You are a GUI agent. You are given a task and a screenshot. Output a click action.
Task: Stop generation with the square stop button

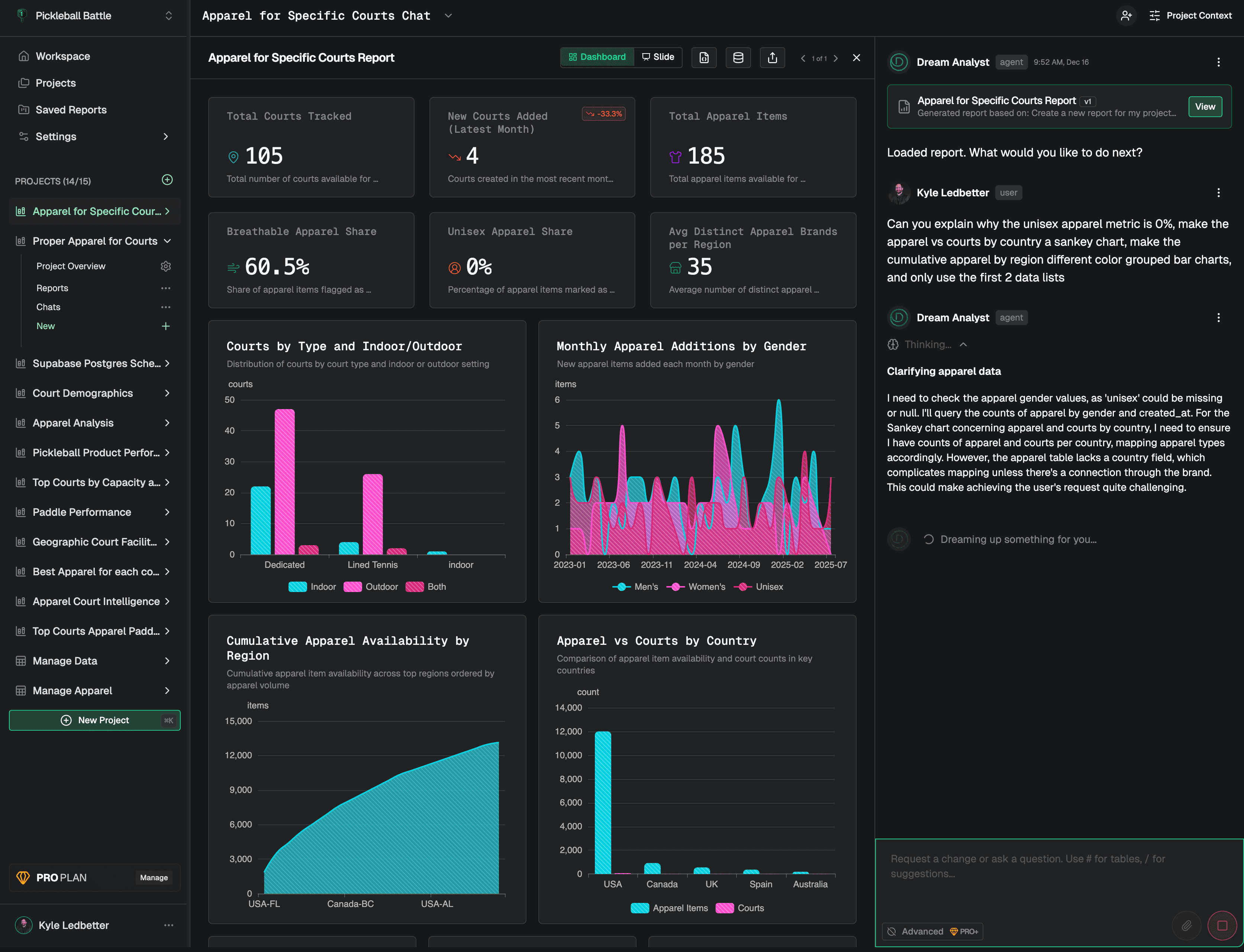(1222, 925)
